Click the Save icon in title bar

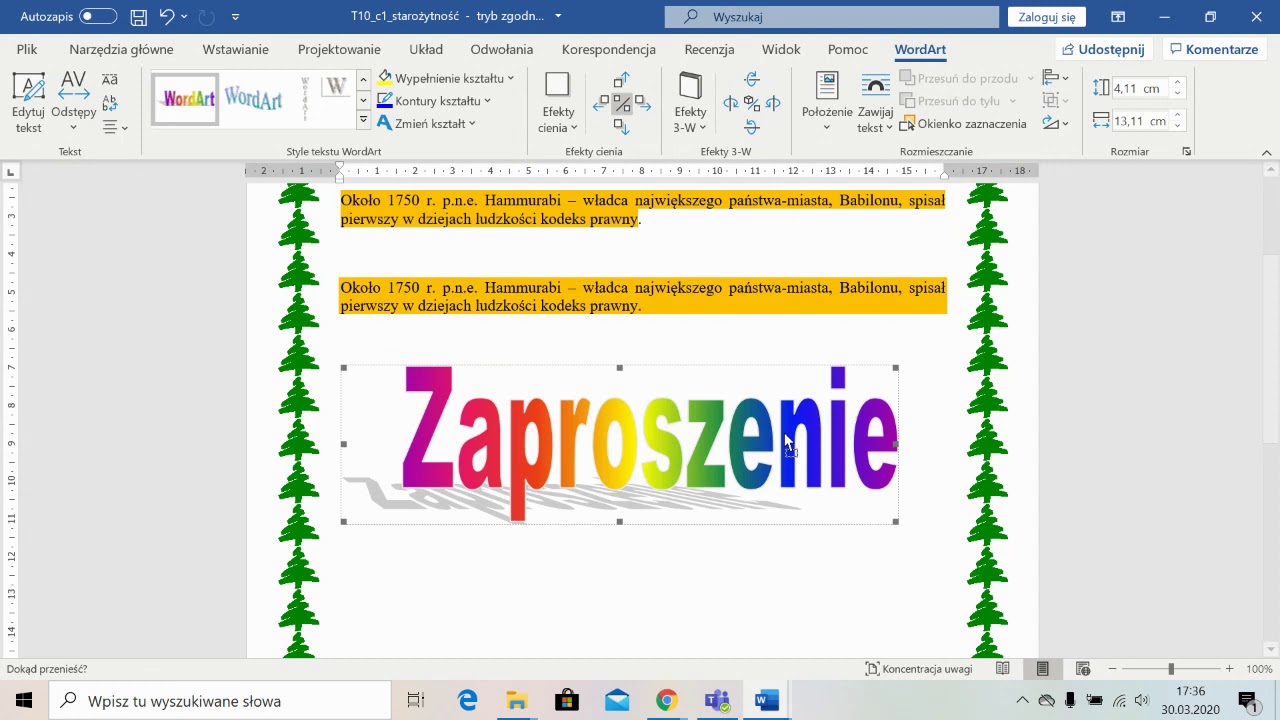[139, 17]
